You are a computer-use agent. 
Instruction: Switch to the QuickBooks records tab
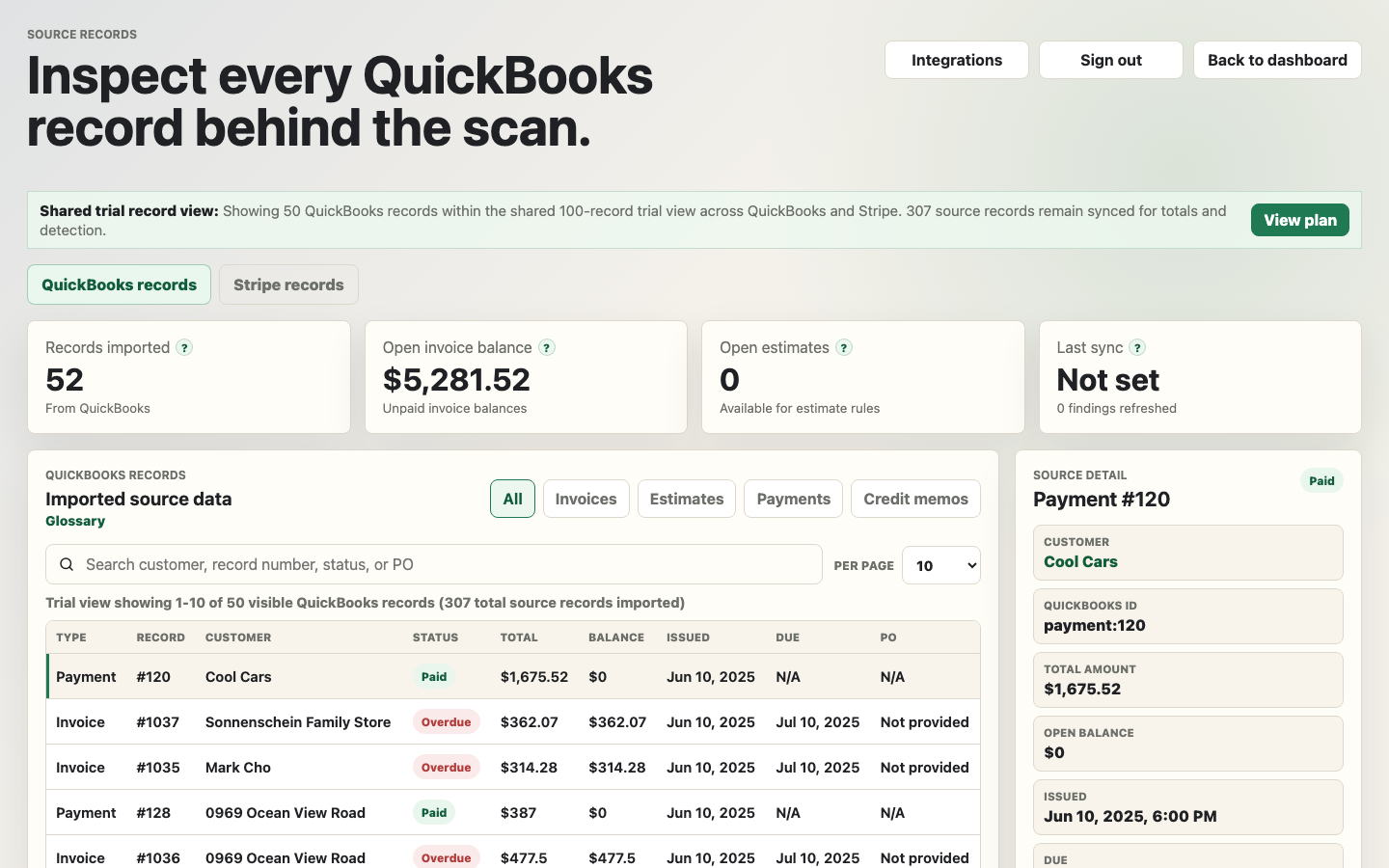pyautogui.click(x=119, y=285)
